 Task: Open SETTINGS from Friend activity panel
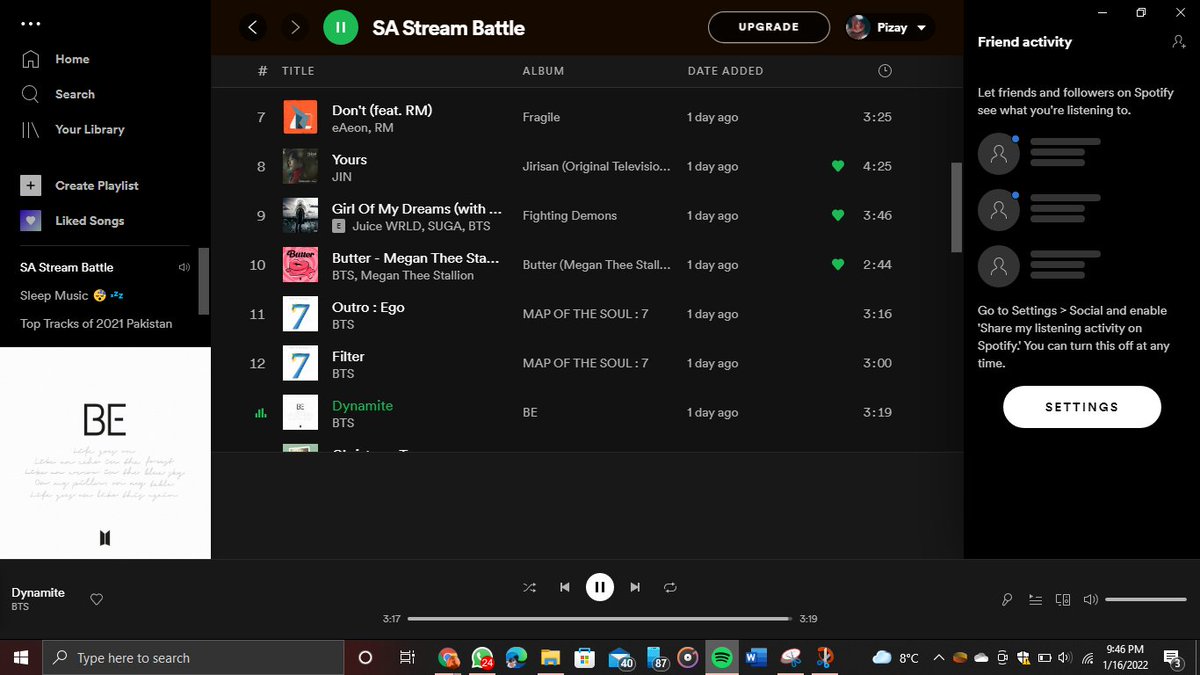(1082, 407)
